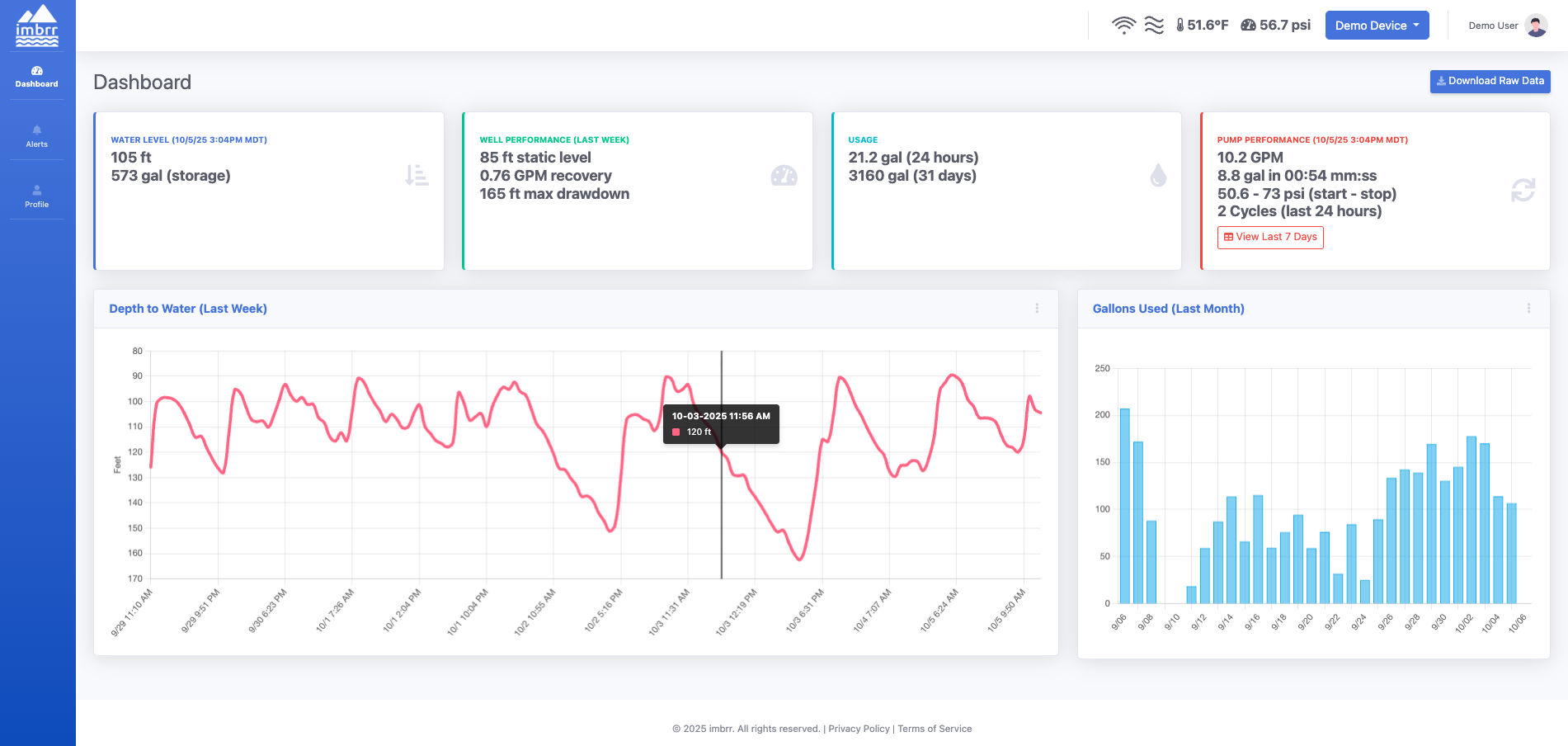Click the Download Raw Data button
Image resolution: width=1568 pixels, height=746 pixels.
pyautogui.click(x=1490, y=81)
